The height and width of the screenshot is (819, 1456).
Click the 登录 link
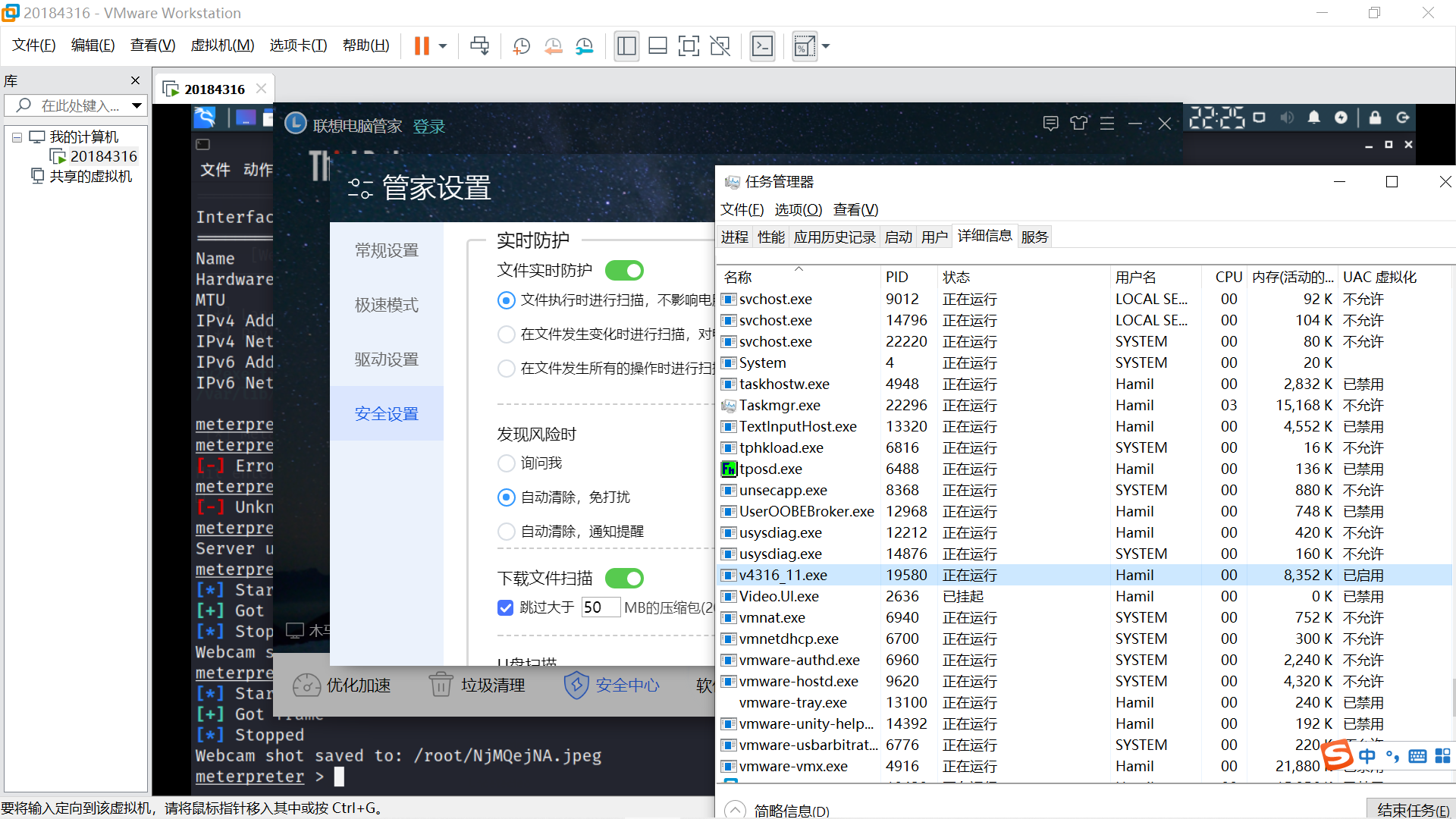(429, 126)
